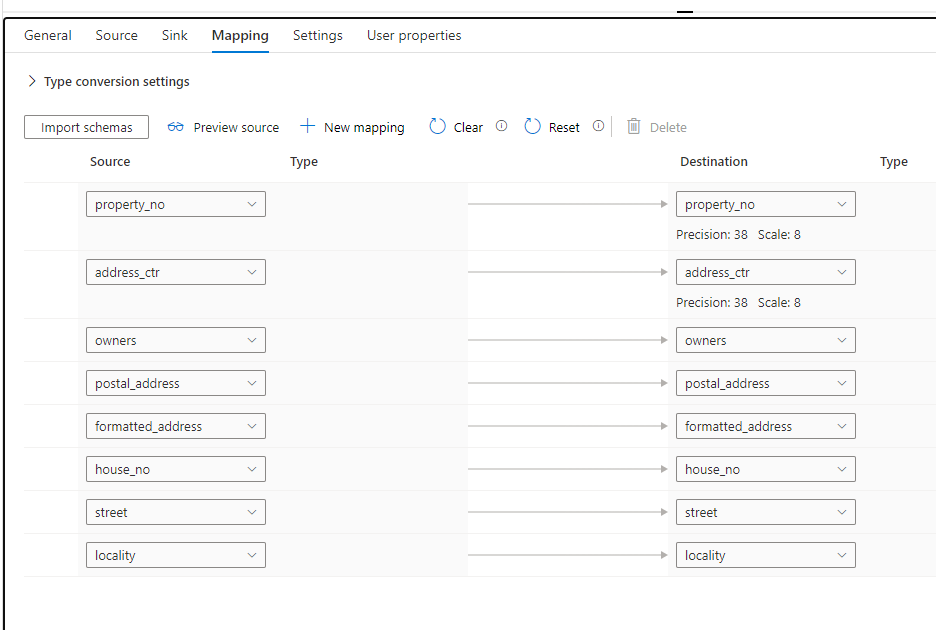Open the source property_no dropdown
Screen dimensions: 936x630
[x=176, y=204]
